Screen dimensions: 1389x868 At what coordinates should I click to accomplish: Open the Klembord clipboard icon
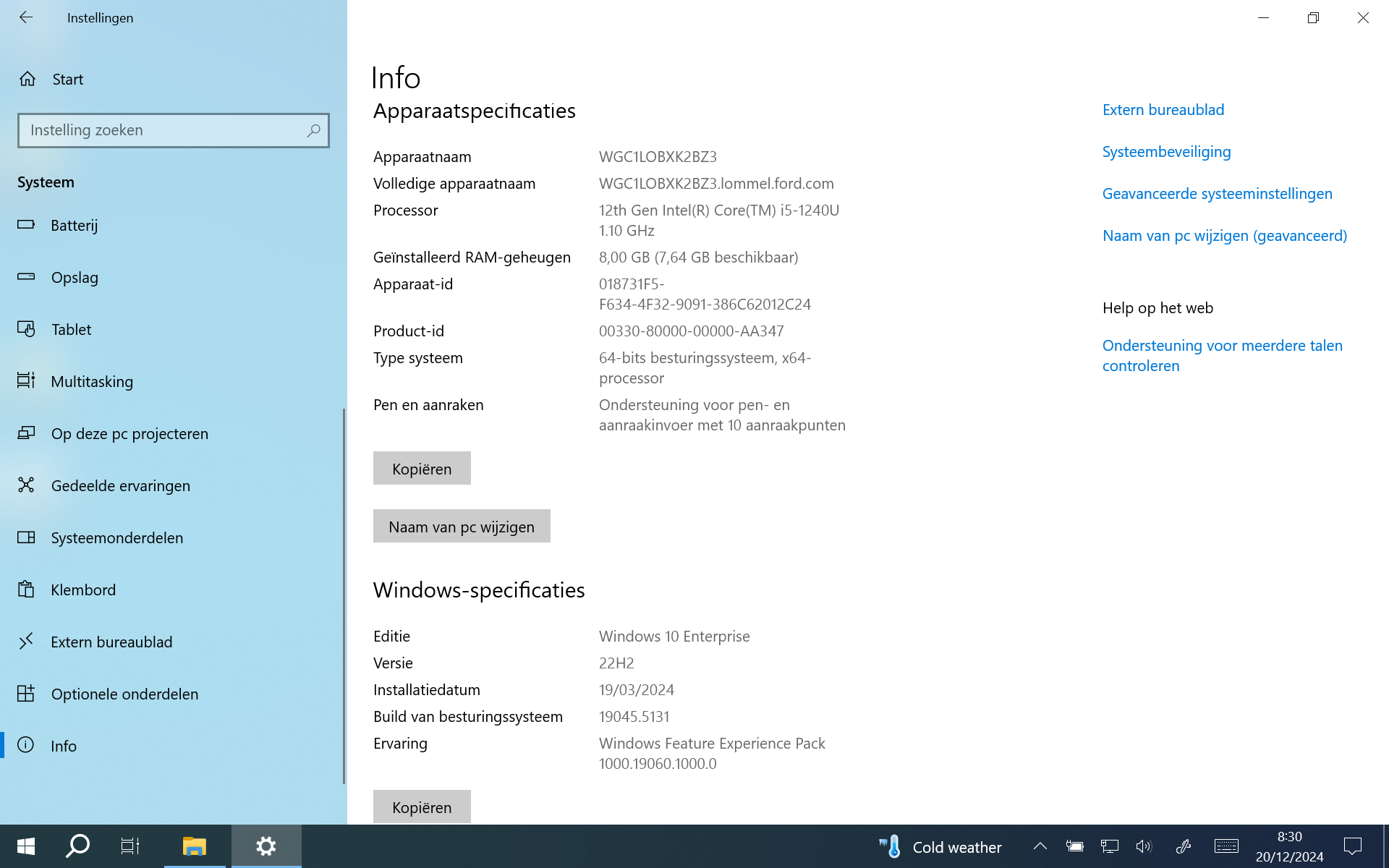(26, 589)
